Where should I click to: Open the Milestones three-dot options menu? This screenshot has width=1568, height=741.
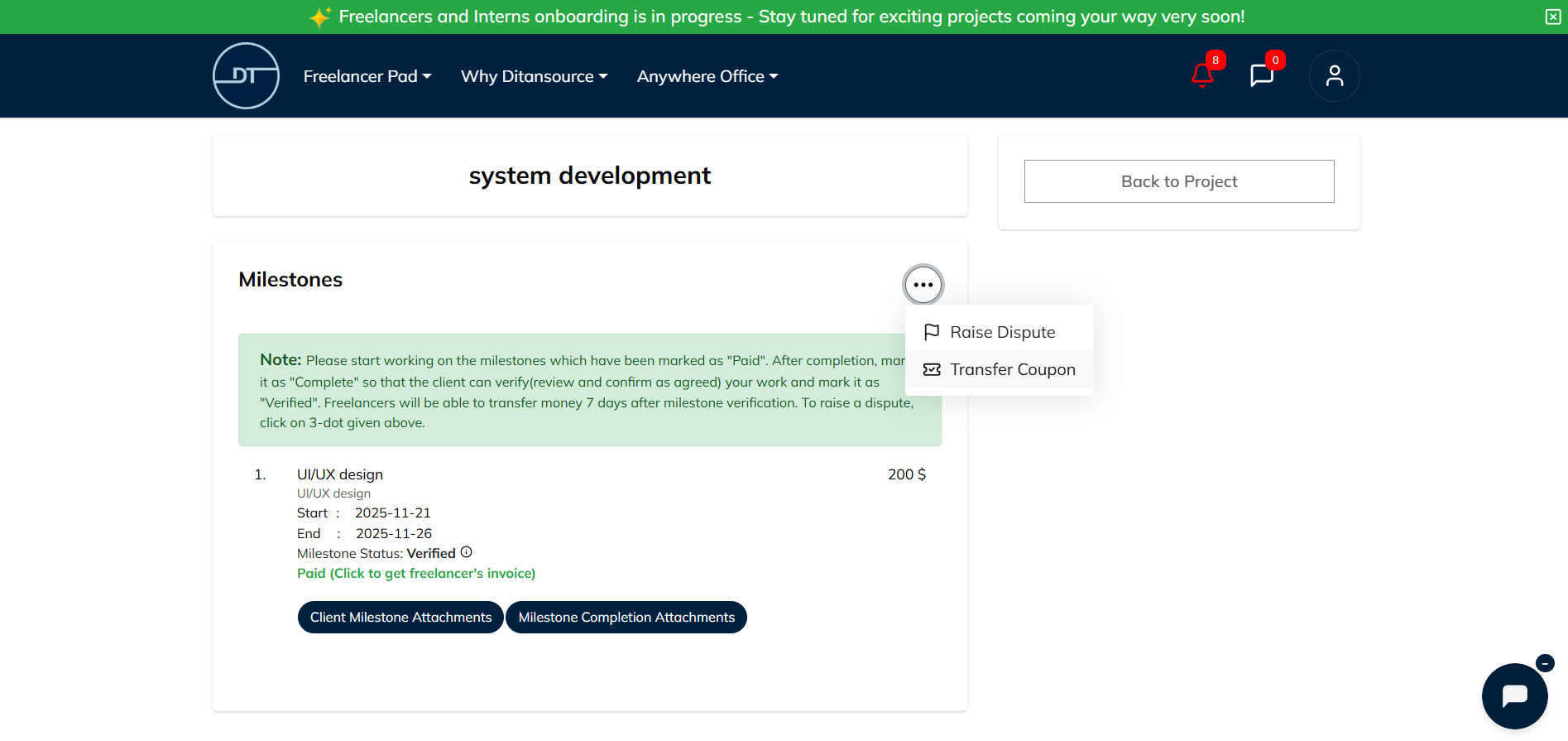923,285
